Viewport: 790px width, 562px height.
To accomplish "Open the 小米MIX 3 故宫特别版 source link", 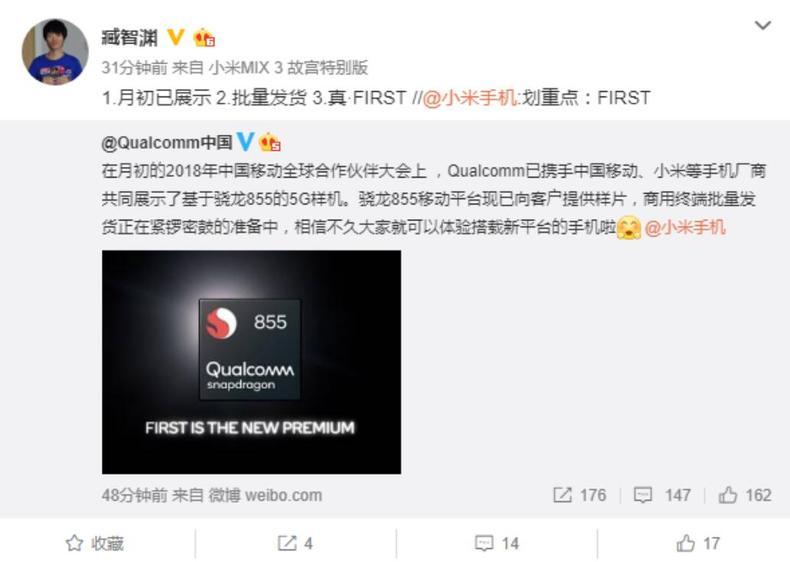I will click(289, 68).
